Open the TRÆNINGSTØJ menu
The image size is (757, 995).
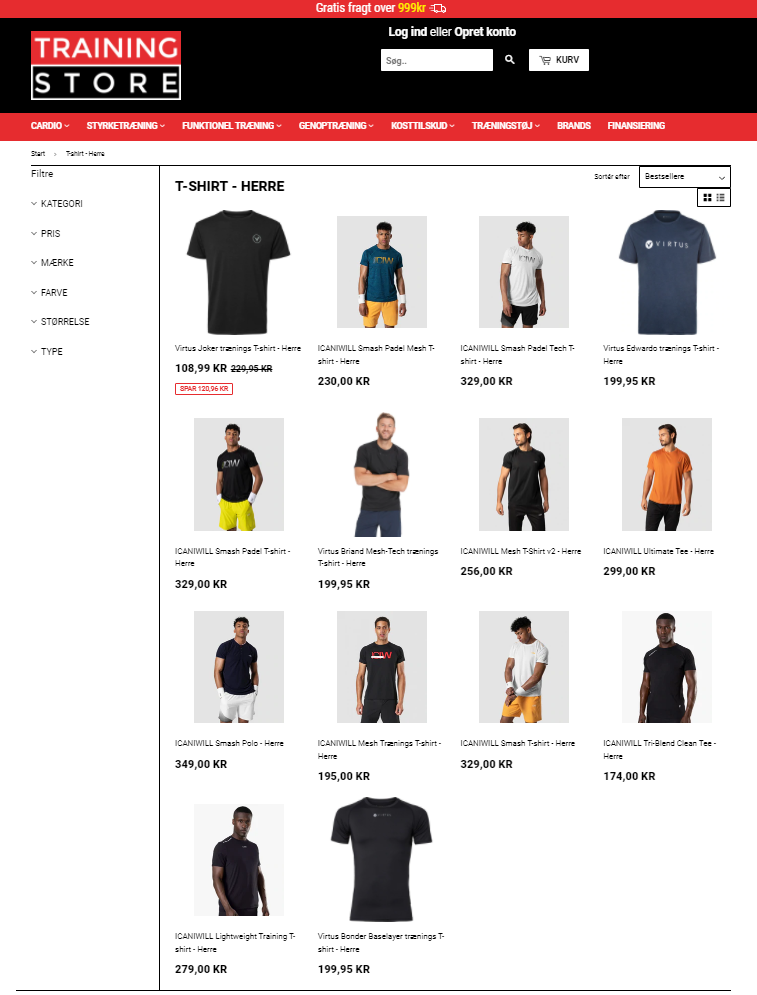506,126
